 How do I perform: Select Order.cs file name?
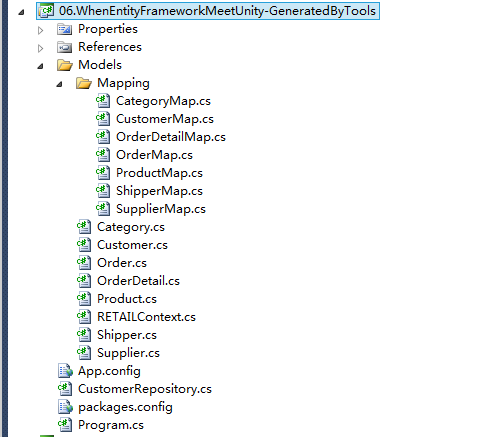point(122,263)
